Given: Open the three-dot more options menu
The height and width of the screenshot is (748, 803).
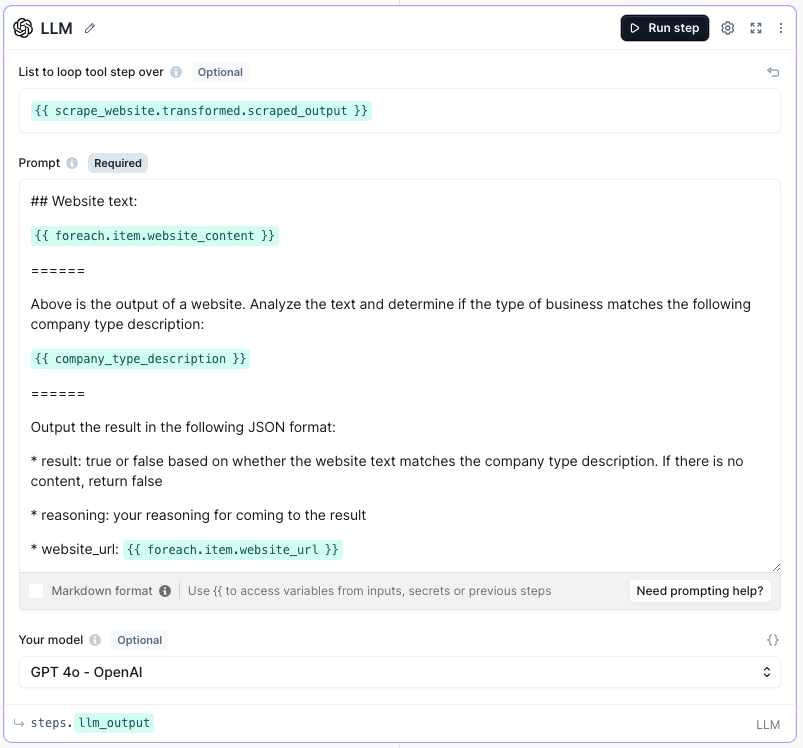Looking at the screenshot, I should [x=781, y=28].
